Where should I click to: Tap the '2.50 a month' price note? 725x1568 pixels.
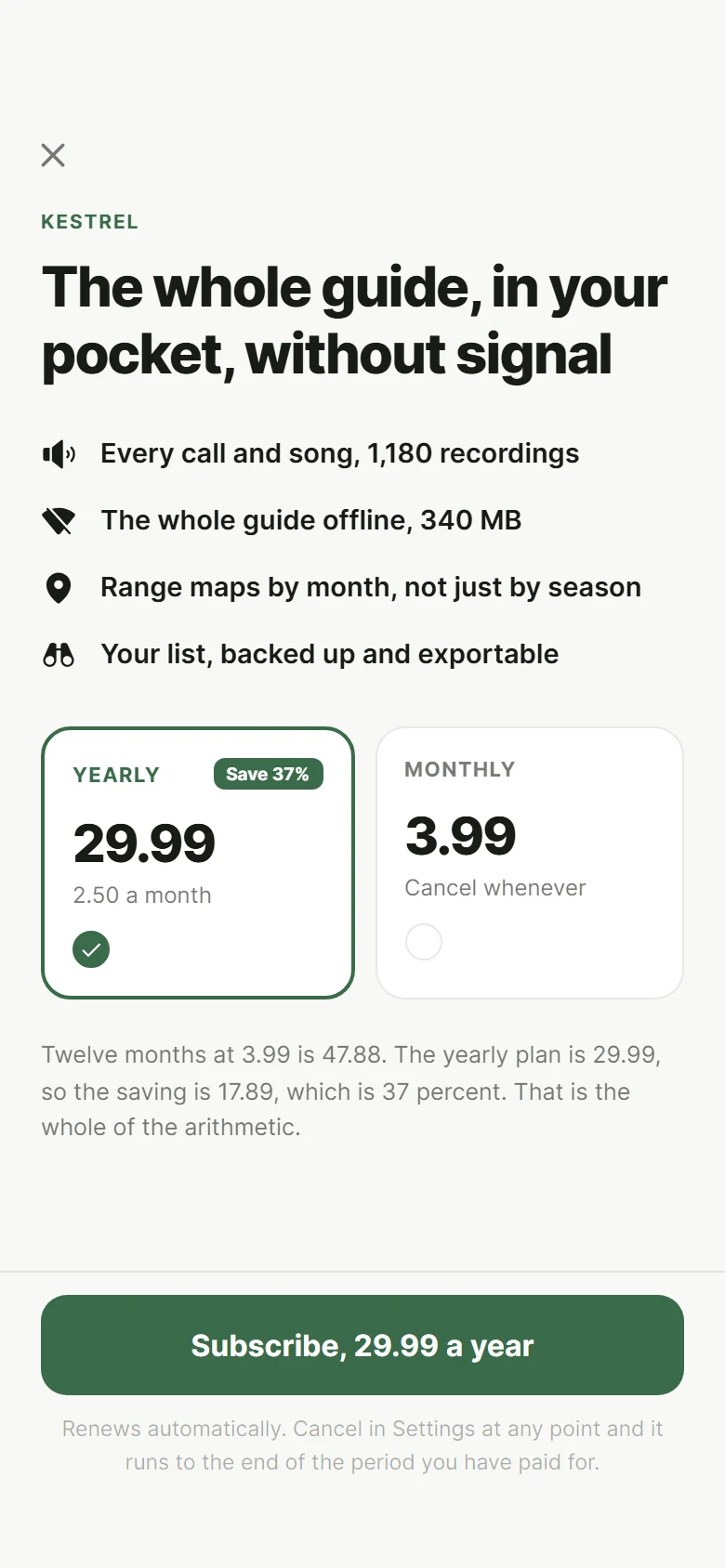click(x=142, y=895)
